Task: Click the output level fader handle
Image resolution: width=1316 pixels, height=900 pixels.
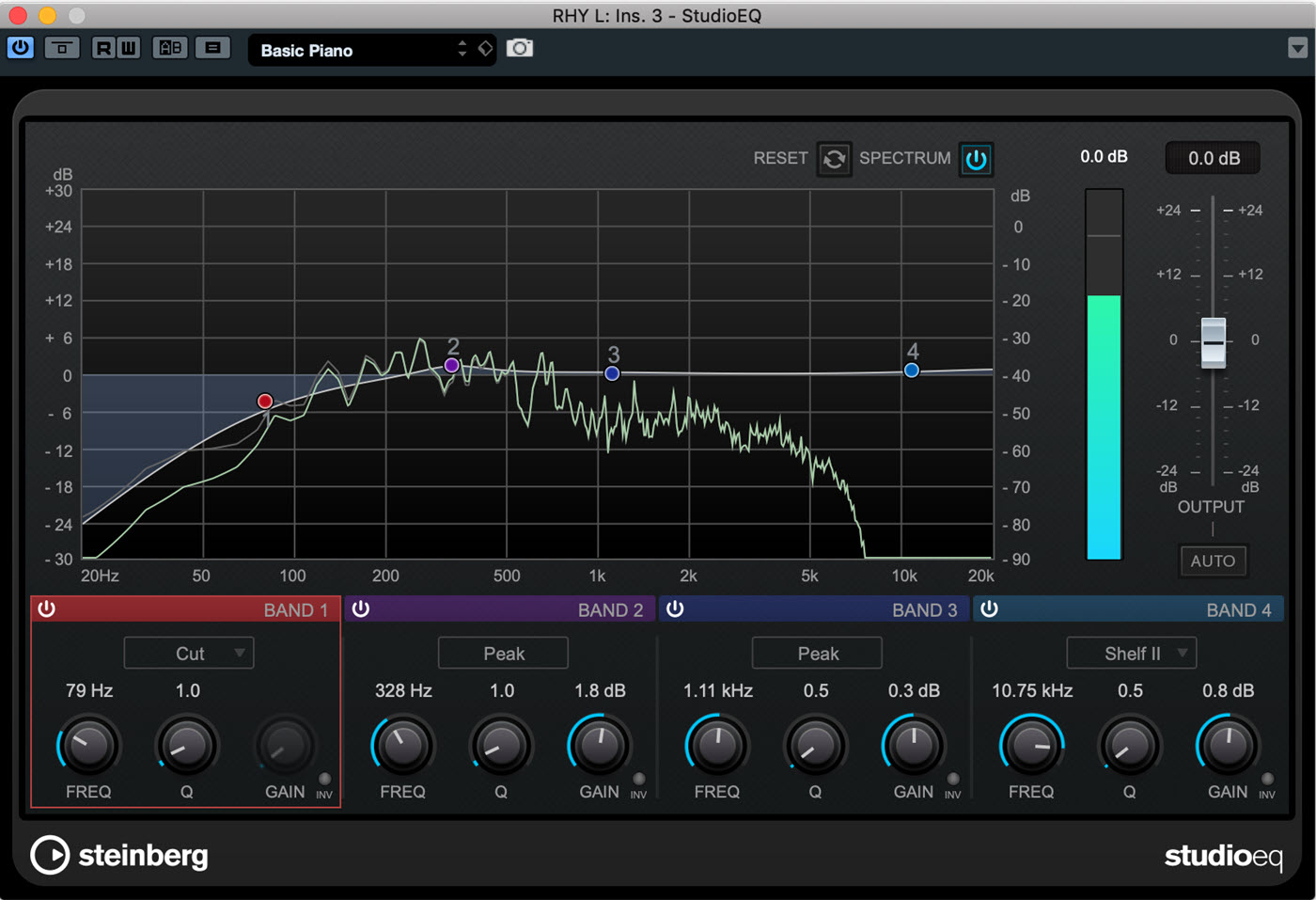Action: click(x=1214, y=342)
